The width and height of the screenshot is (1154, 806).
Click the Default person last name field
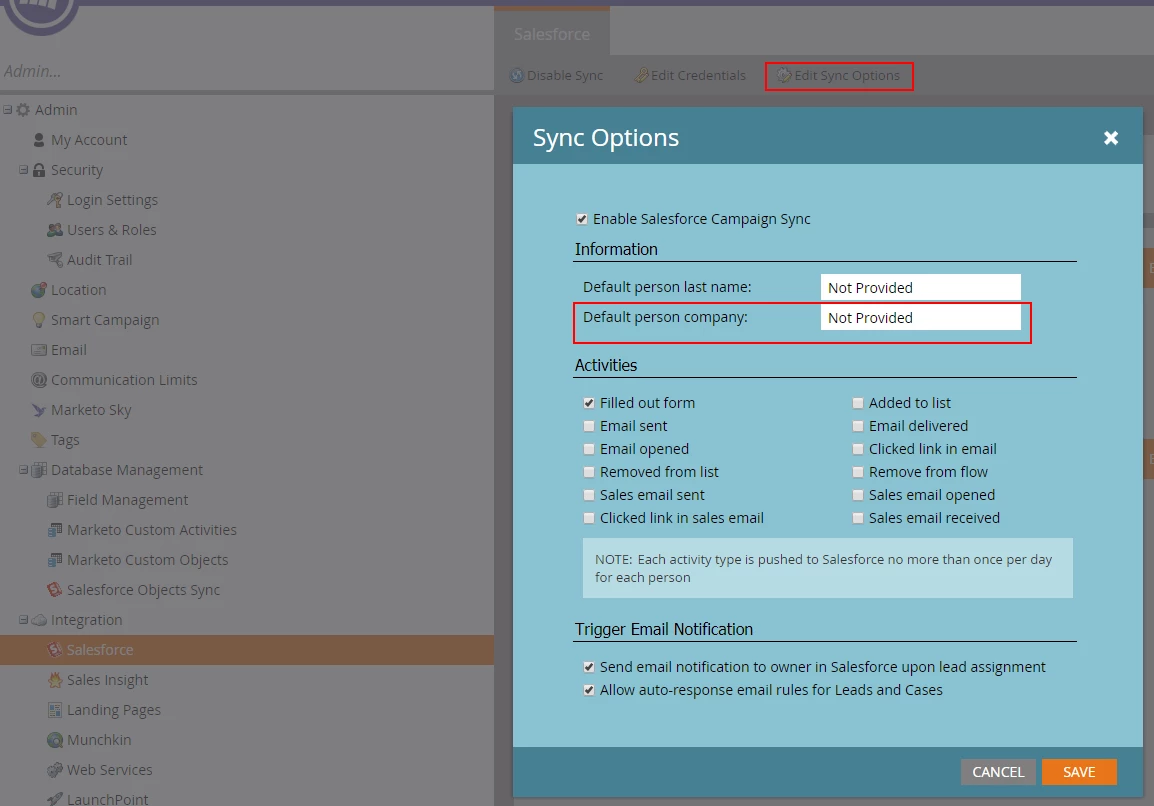[x=921, y=287]
